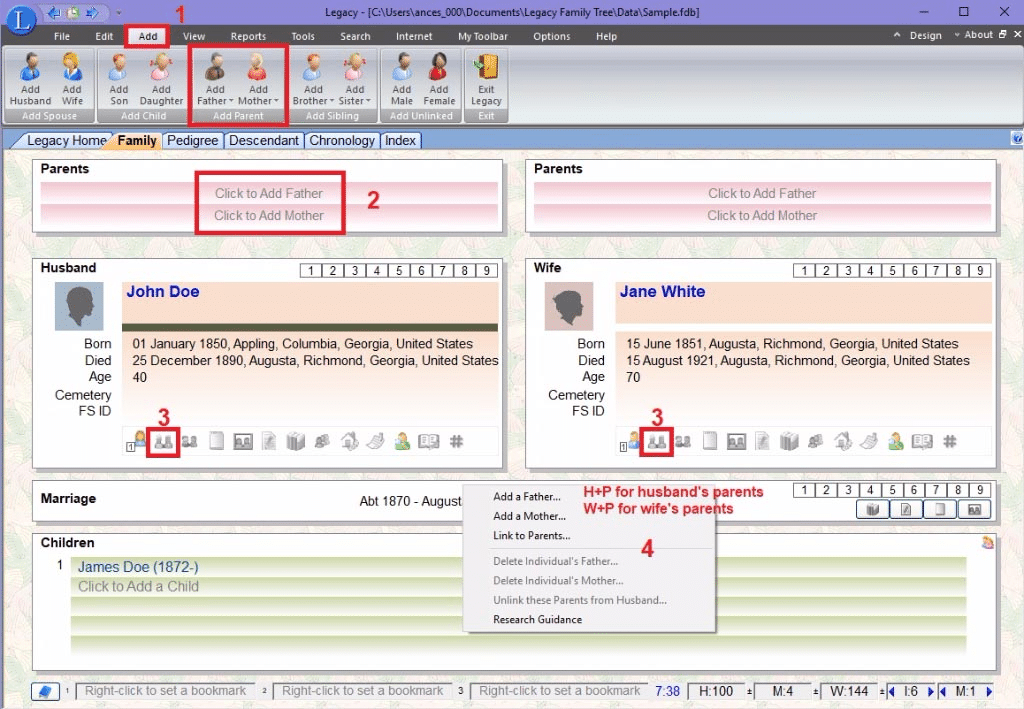Toggle tag 5 for husband John Doe
Image resolution: width=1024 pixels, height=709 pixels.
click(399, 270)
